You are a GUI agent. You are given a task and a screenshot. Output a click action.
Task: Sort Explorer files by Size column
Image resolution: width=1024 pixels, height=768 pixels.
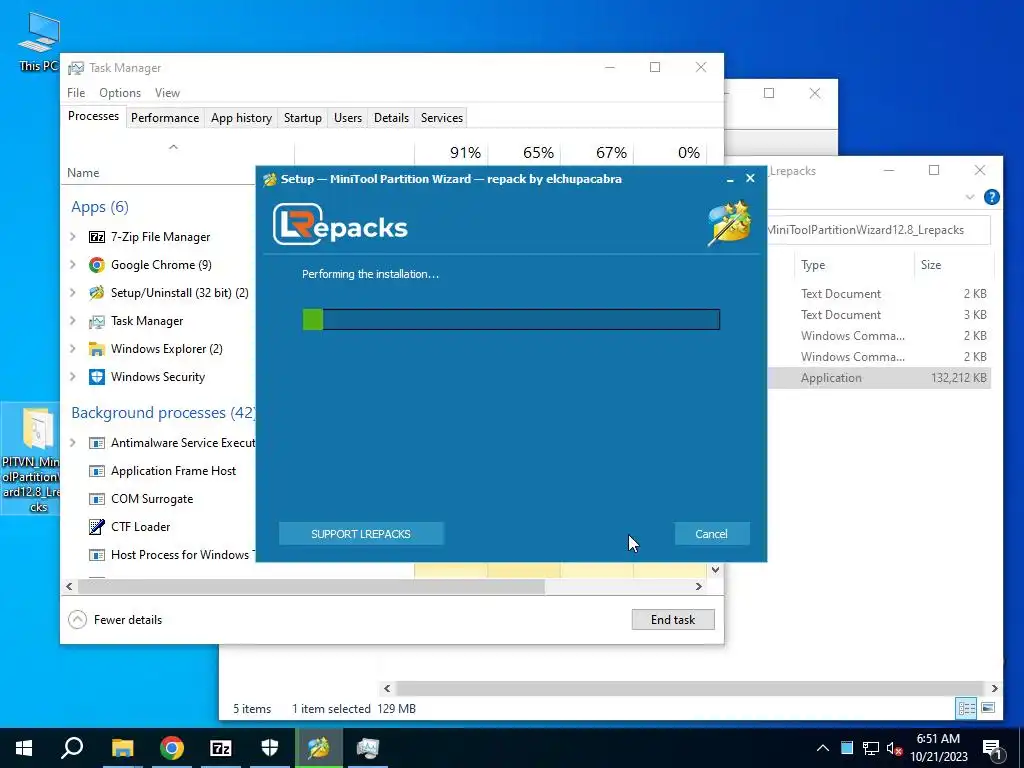click(931, 264)
